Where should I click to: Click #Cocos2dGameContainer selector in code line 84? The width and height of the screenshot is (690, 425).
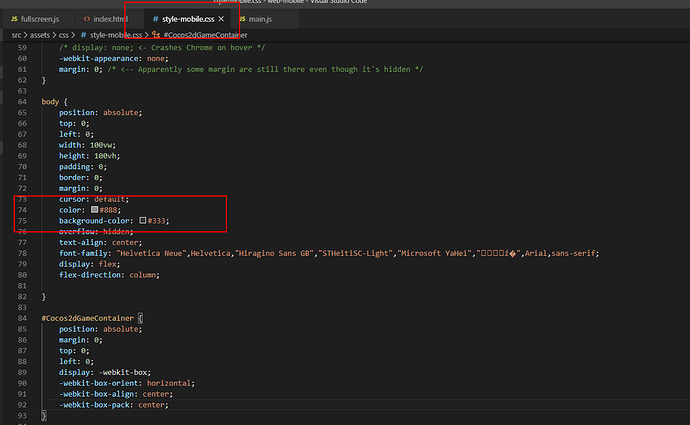point(88,318)
